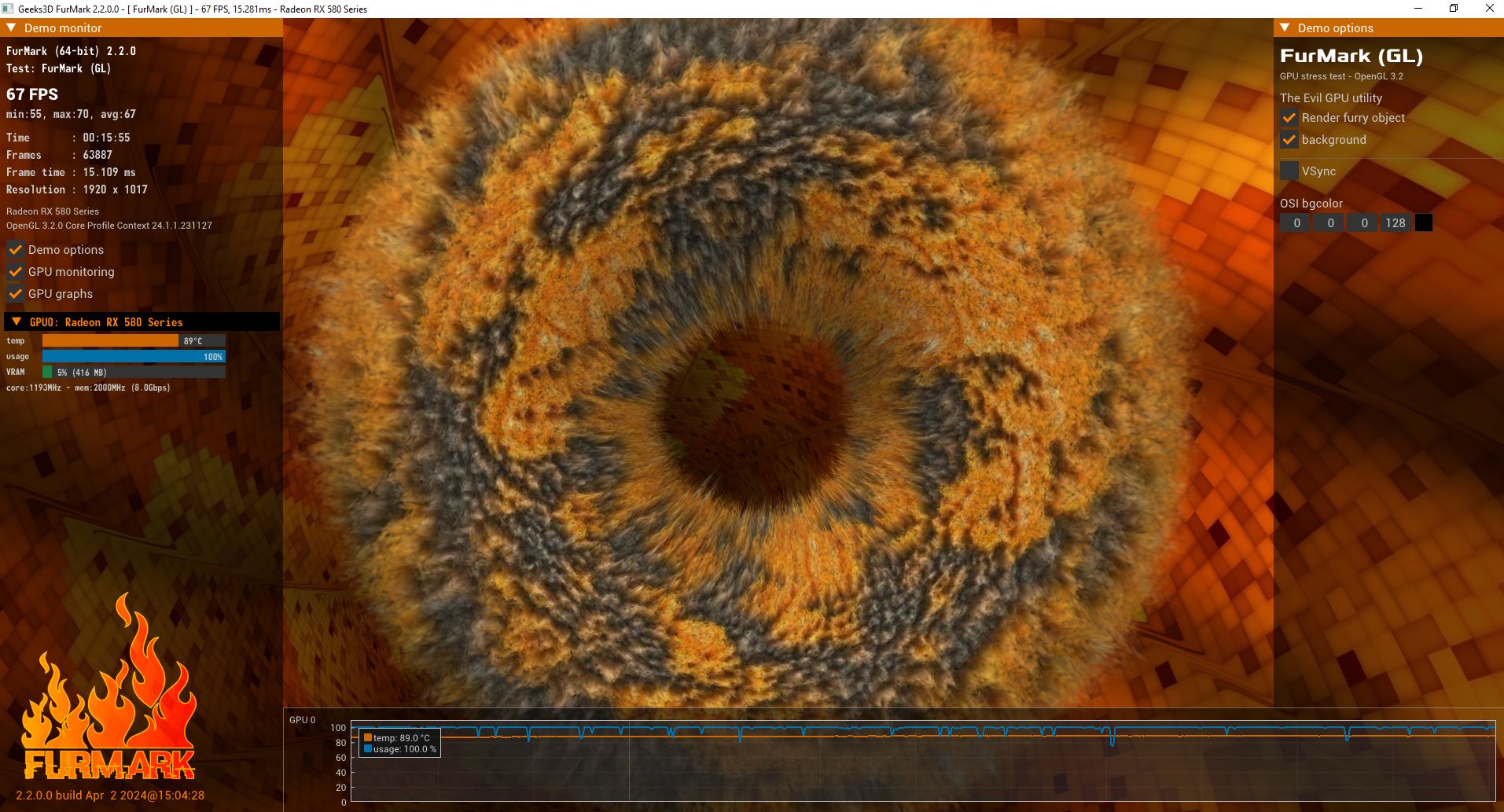Click the third (blue) OSI bgcolor value field

point(1364,222)
